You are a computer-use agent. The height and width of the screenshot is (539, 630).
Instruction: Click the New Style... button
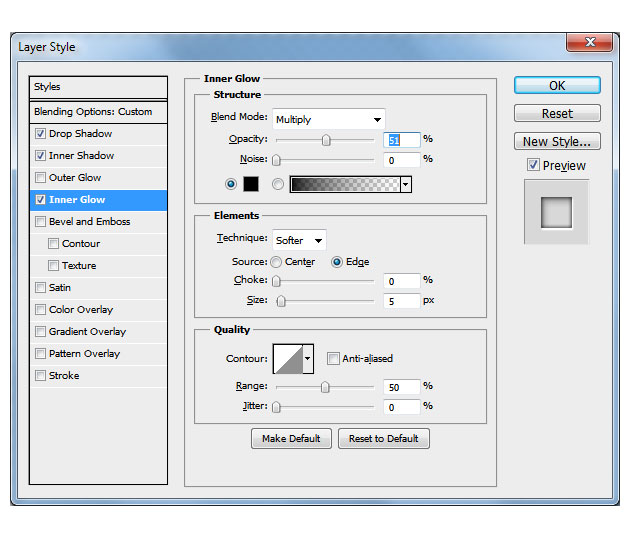[557, 141]
